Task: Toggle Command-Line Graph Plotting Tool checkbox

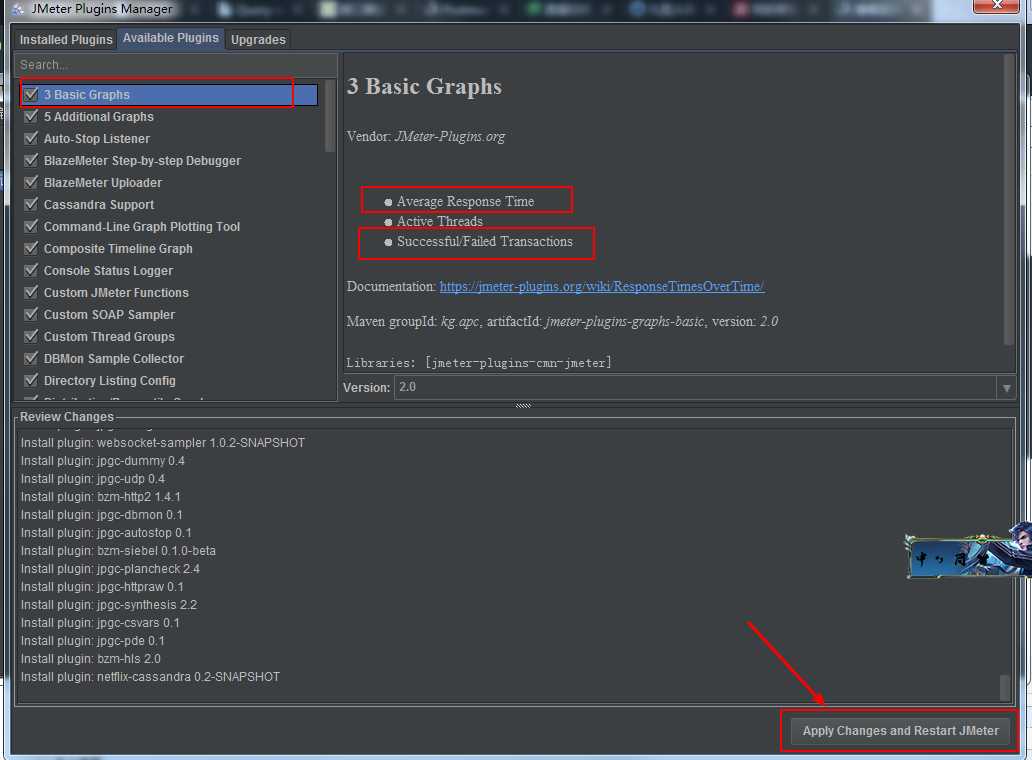Action: pyautogui.click(x=31, y=226)
